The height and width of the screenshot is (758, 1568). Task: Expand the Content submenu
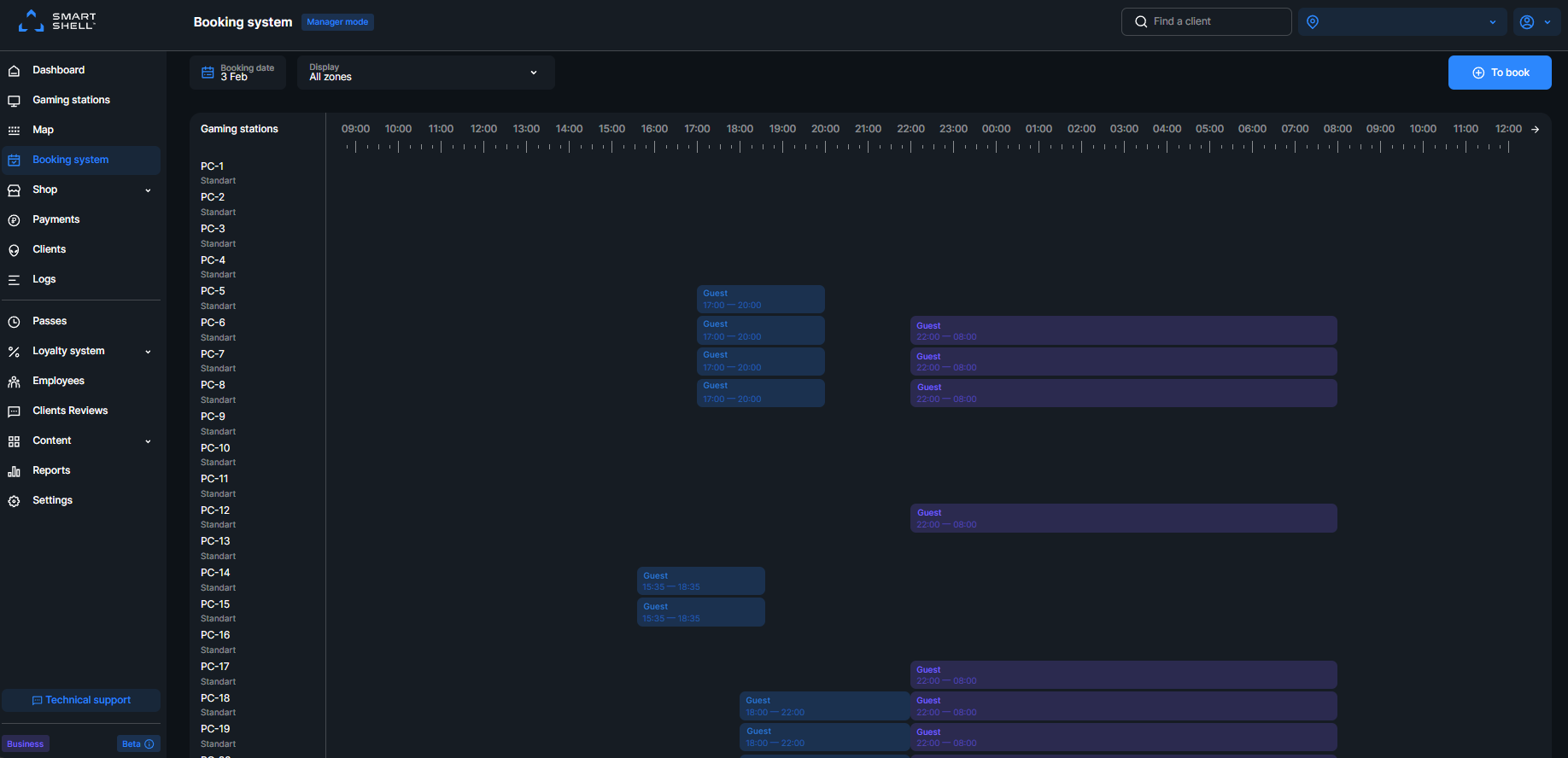pos(148,441)
